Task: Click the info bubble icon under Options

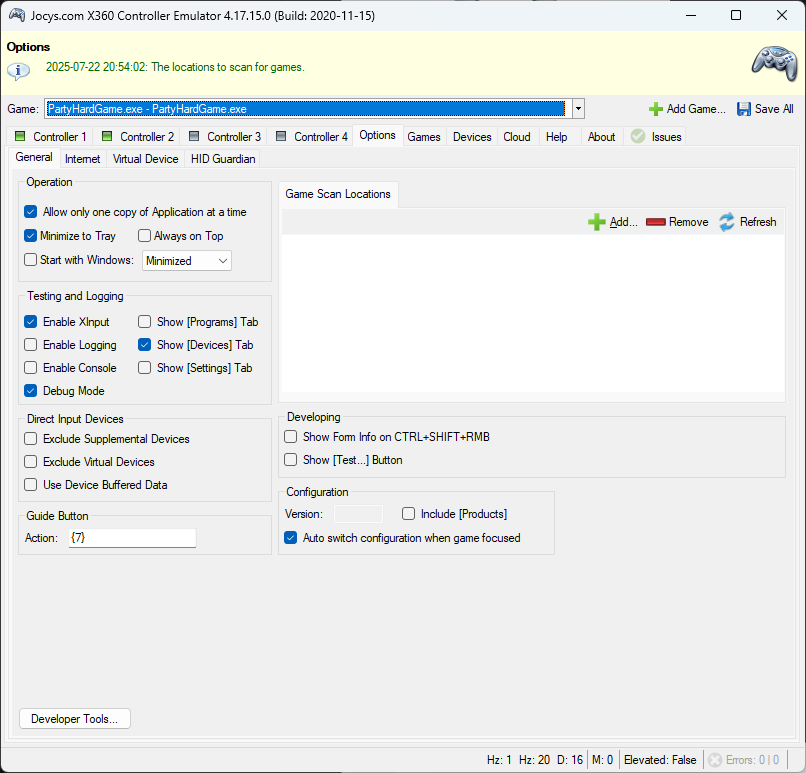Action: pos(19,70)
